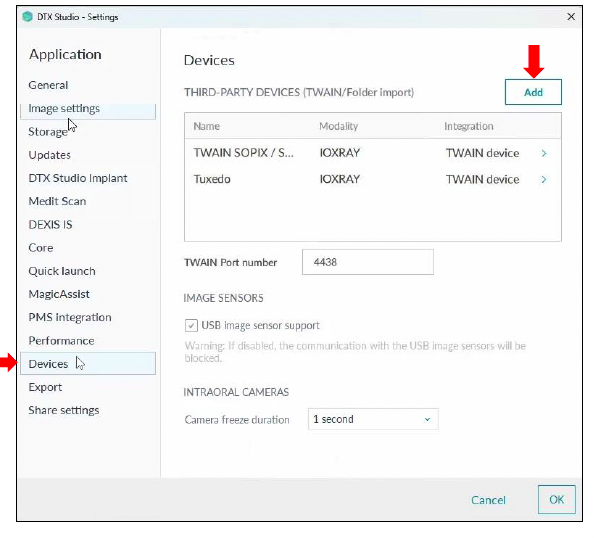
Task: Expand the Camera freeze duration dropdown
Action: 373,419
